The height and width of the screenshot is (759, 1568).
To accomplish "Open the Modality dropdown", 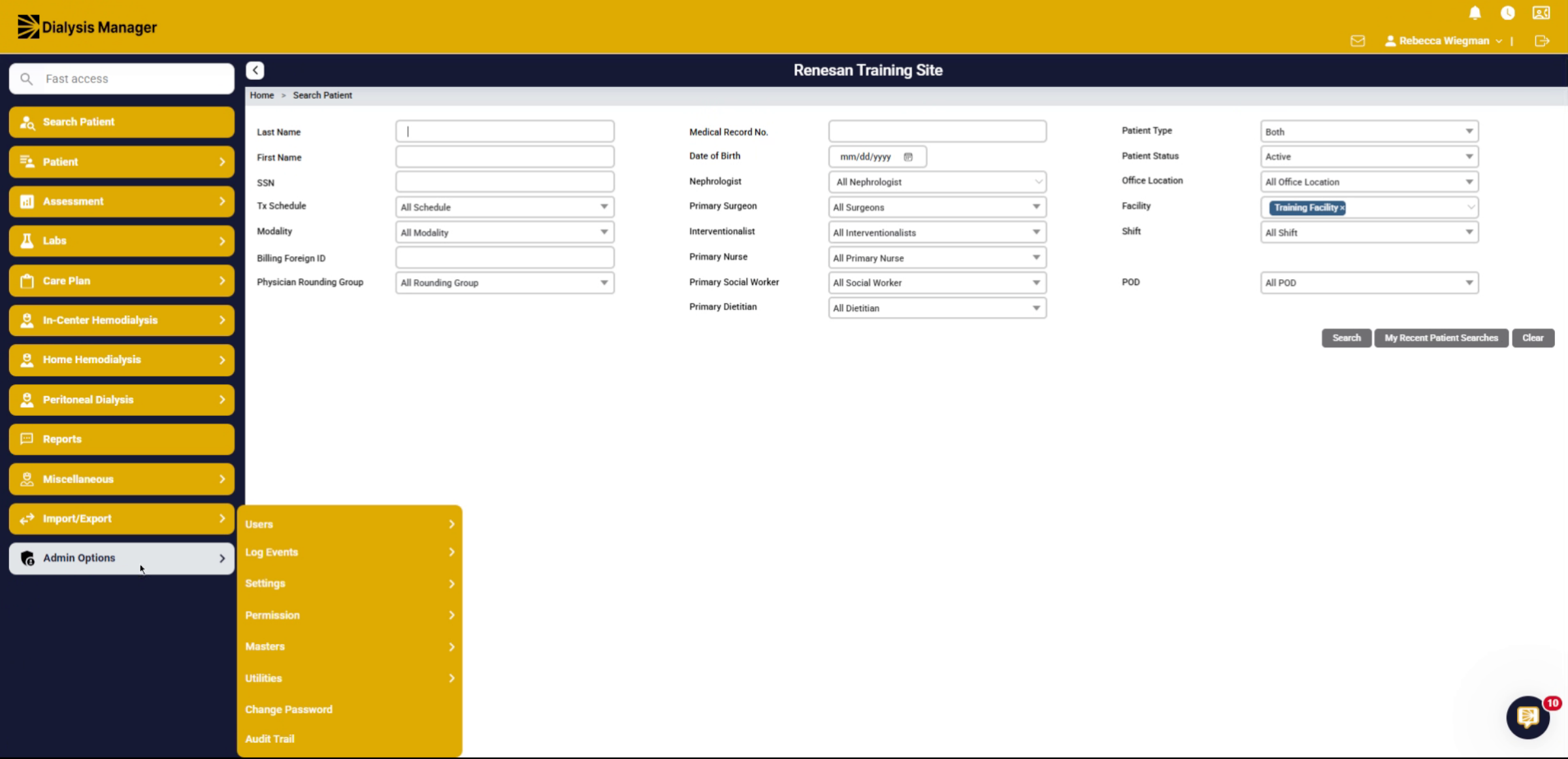I will pyautogui.click(x=504, y=233).
